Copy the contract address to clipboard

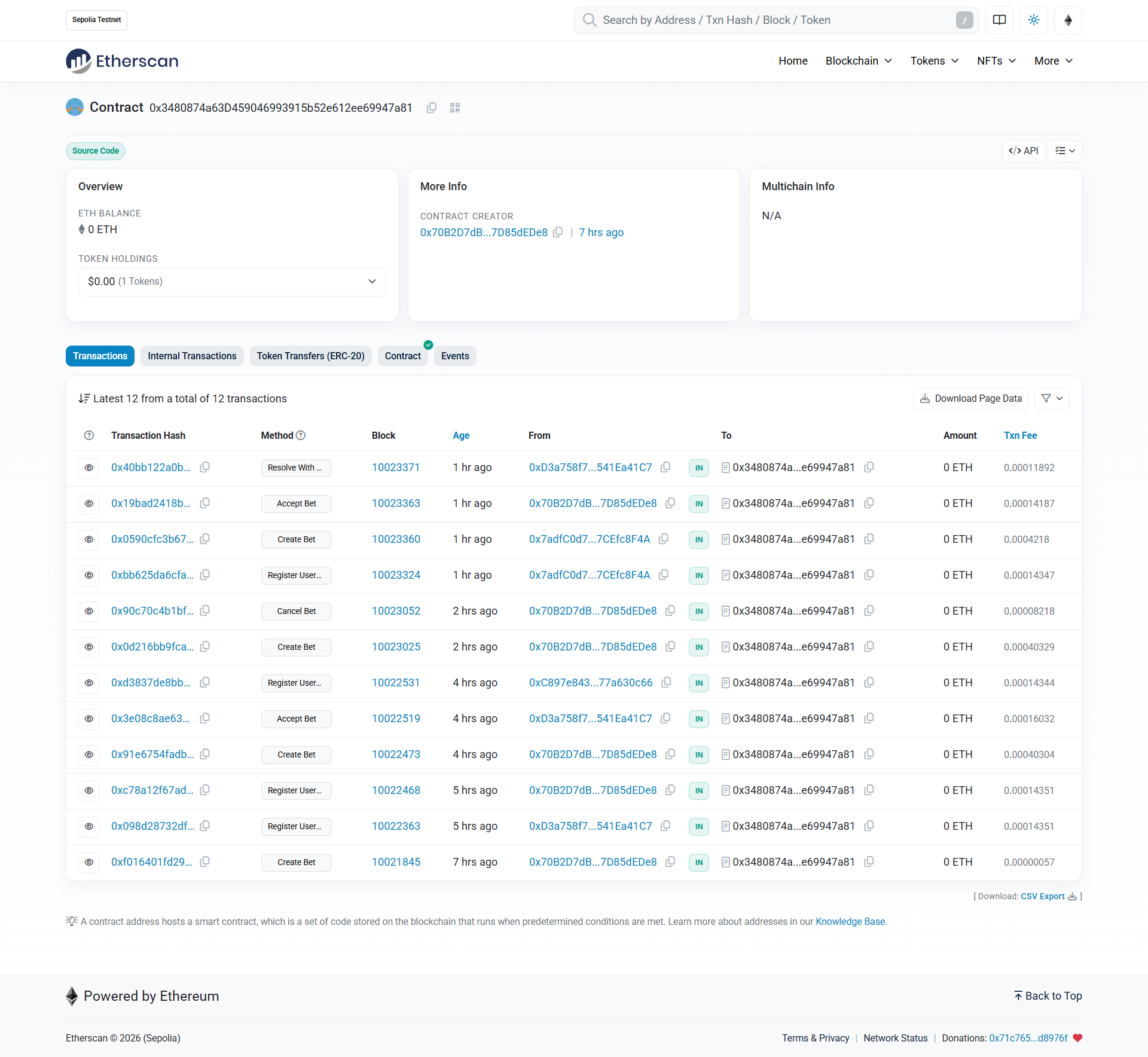click(x=431, y=108)
